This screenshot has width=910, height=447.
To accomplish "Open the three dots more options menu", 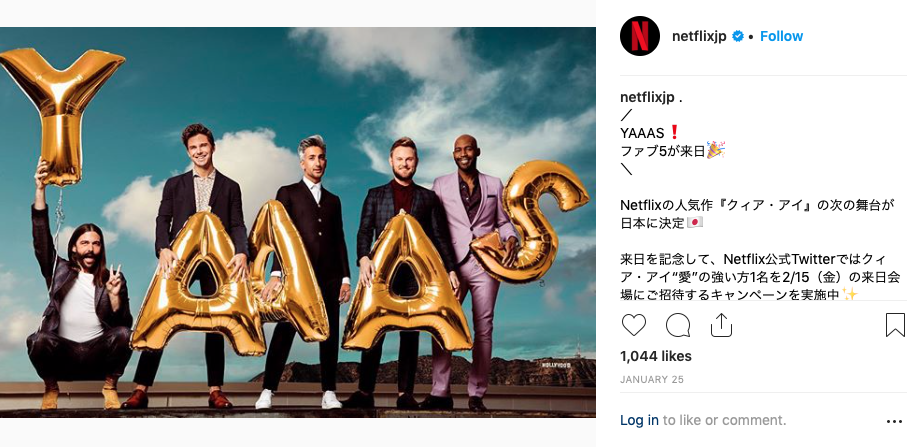I will pyautogui.click(x=894, y=421).
